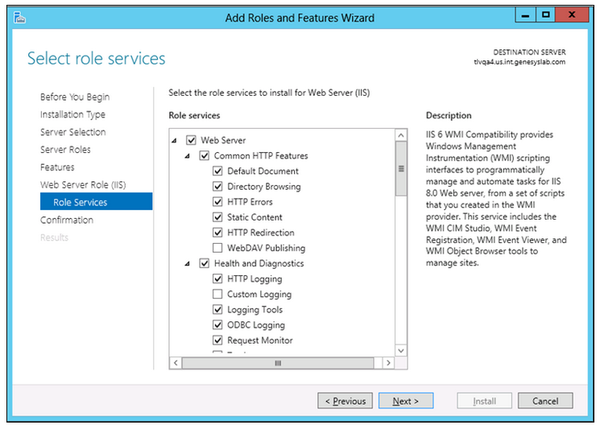Image resolution: width=600 pixels, height=429 pixels.
Task: Close the wizard window
Action: coord(572,15)
